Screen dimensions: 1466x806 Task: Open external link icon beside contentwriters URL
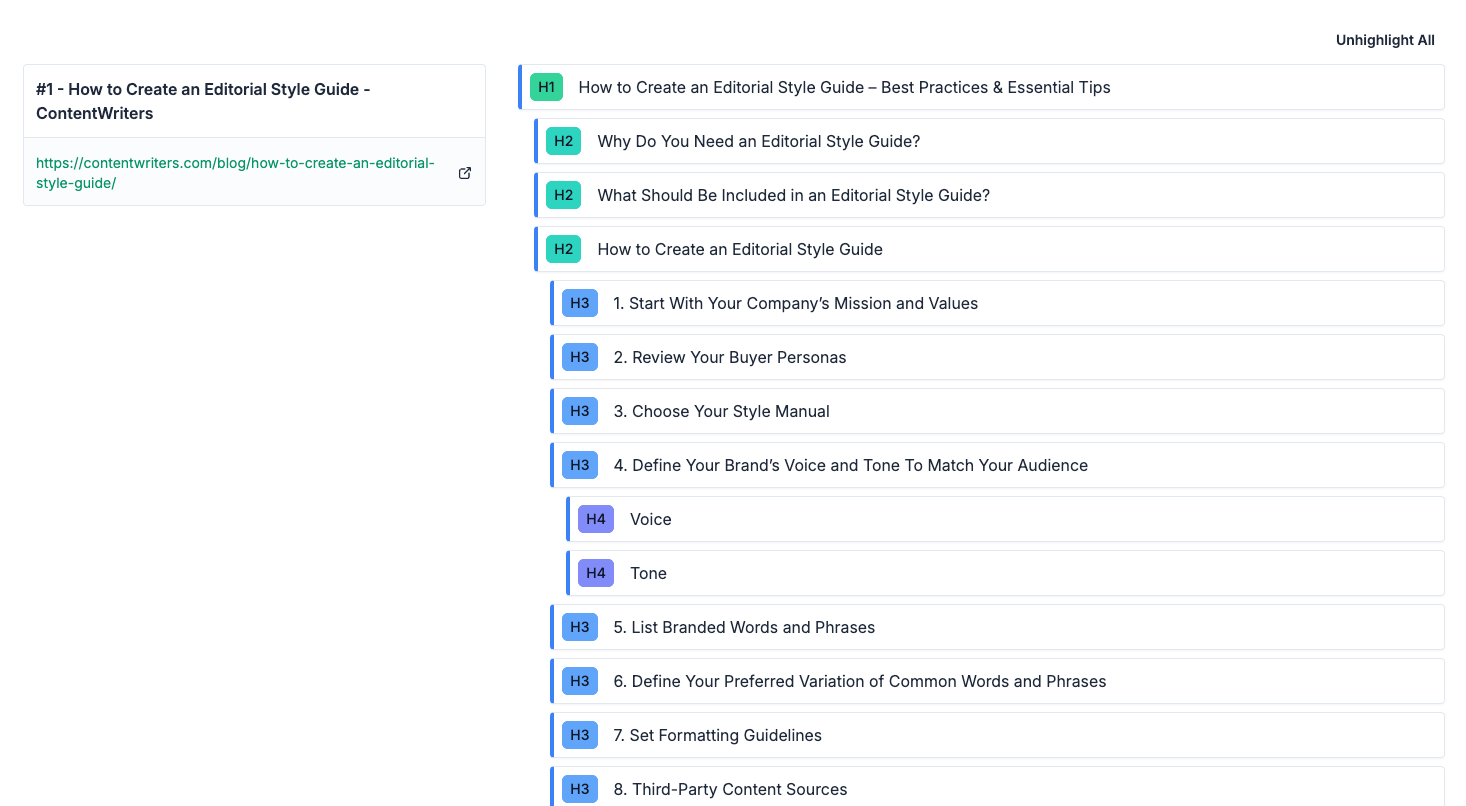[465, 173]
